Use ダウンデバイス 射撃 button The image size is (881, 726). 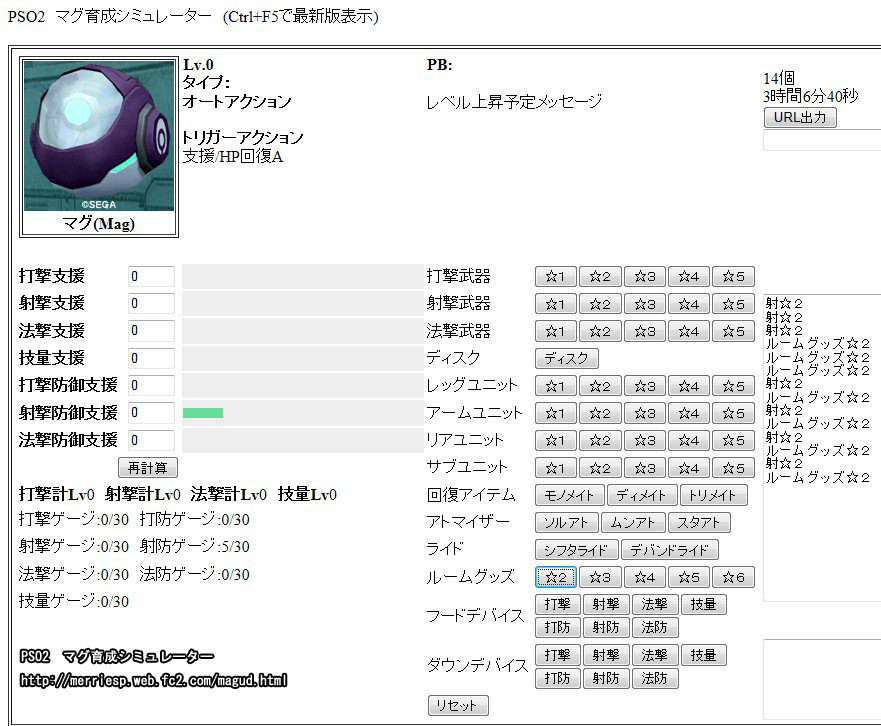606,655
